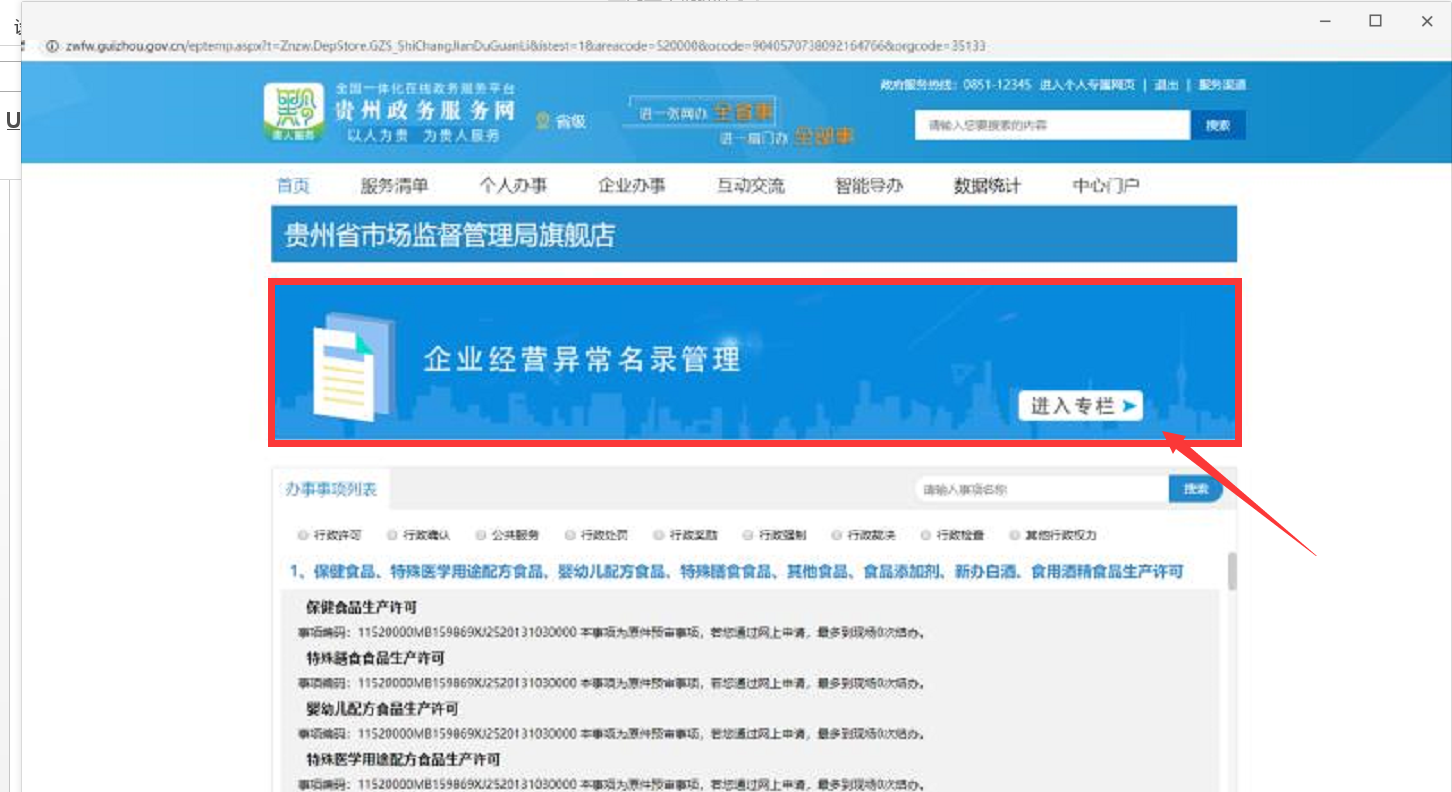Screen dimensions: 1452x792
Task: Click the 进入专栏 button on banner
Action: (x=1080, y=405)
